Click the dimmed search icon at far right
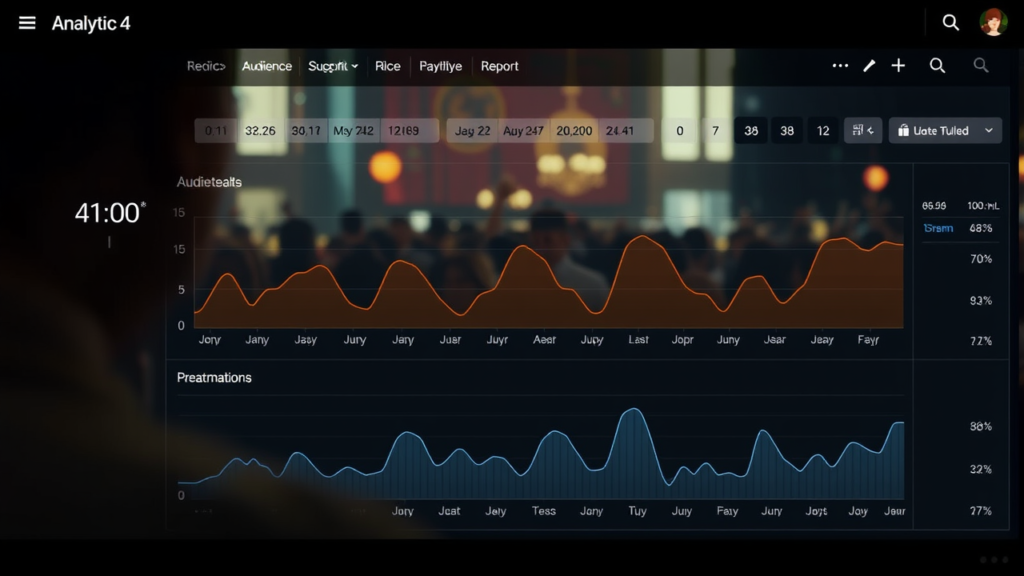 pos(981,66)
